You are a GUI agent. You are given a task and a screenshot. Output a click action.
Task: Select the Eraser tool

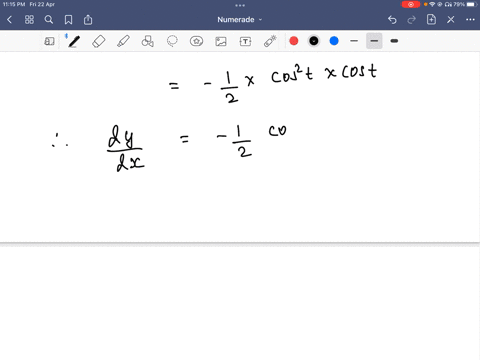(x=99, y=41)
